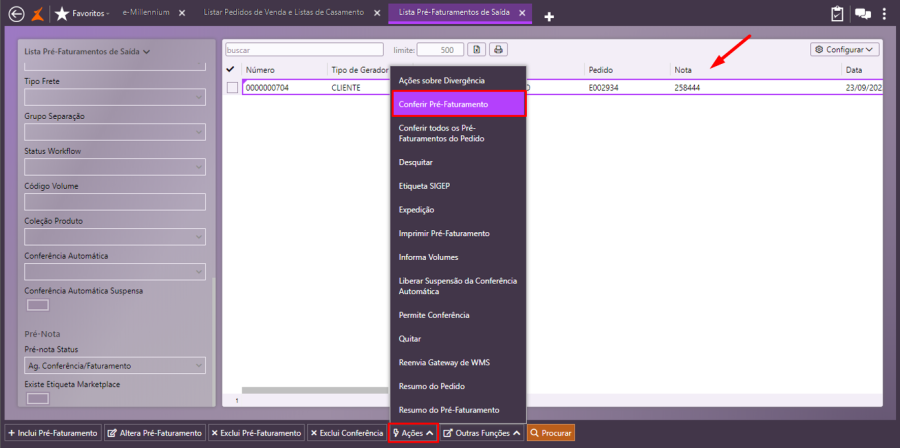
Task: Export list to spreadsheet icon
Action: pos(476,50)
